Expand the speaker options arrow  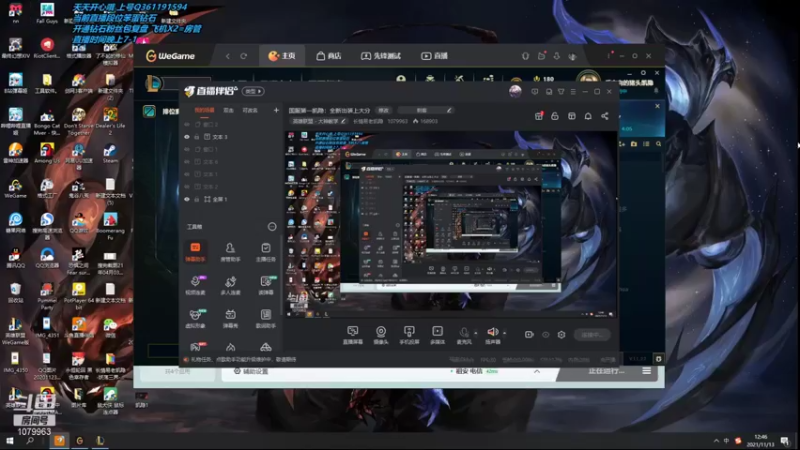(x=505, y=333)
